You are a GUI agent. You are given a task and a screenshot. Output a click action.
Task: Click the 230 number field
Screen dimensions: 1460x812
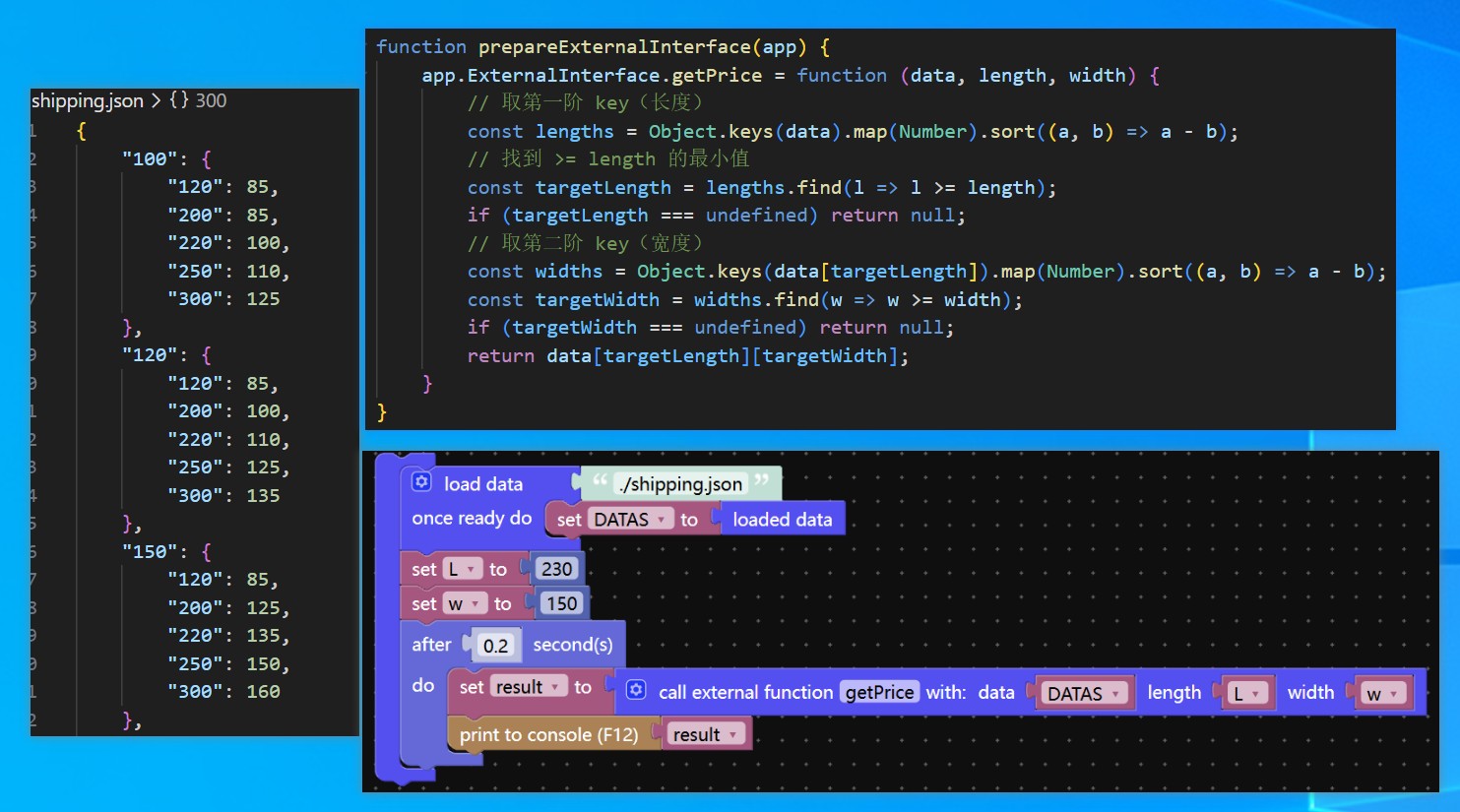556,569
